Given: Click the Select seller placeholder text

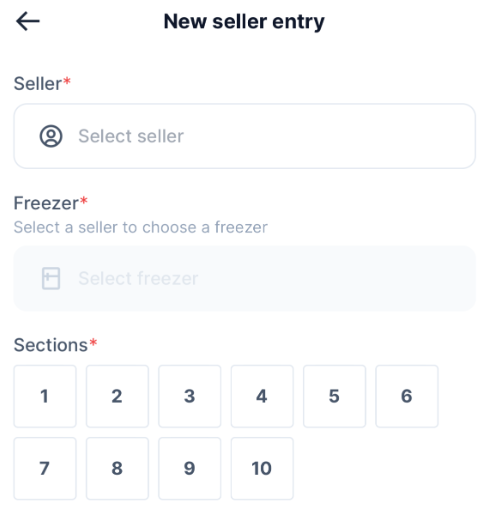Looking at the screenshot, I should [x=131, y=136].
